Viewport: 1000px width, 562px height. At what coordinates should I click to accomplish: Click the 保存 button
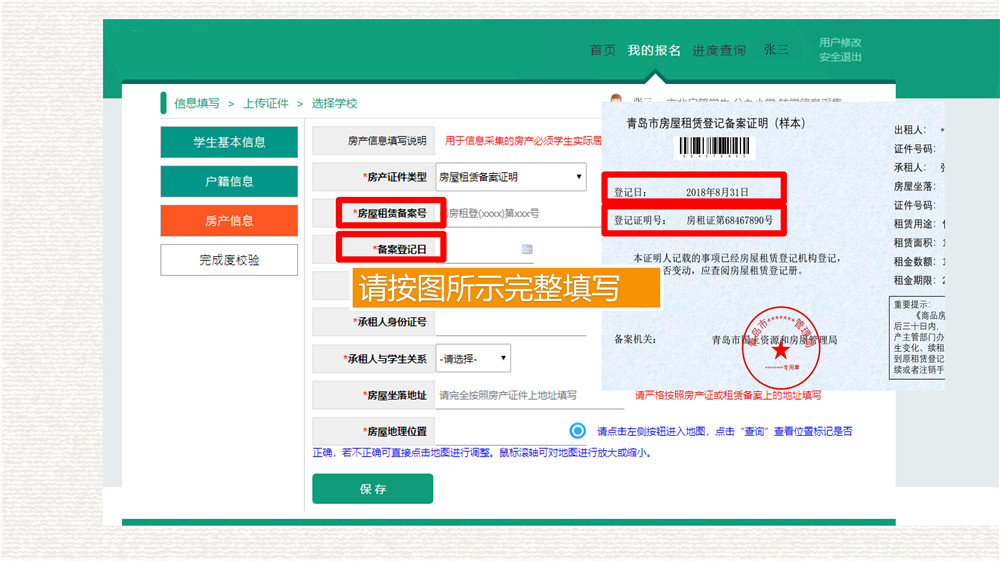coord(372,489)
